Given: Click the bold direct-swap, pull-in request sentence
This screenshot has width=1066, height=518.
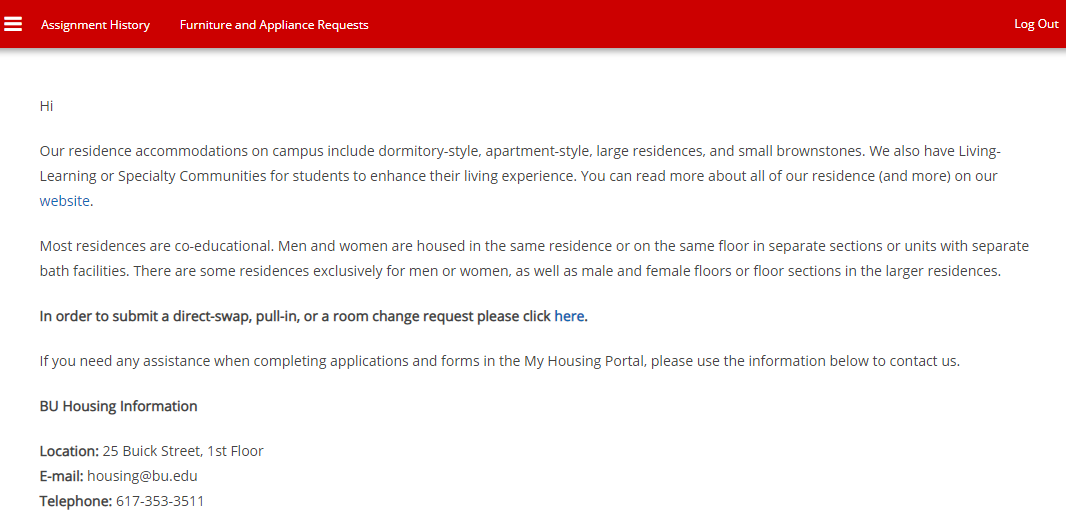Looking at the screenshot, I should point(295,316).
